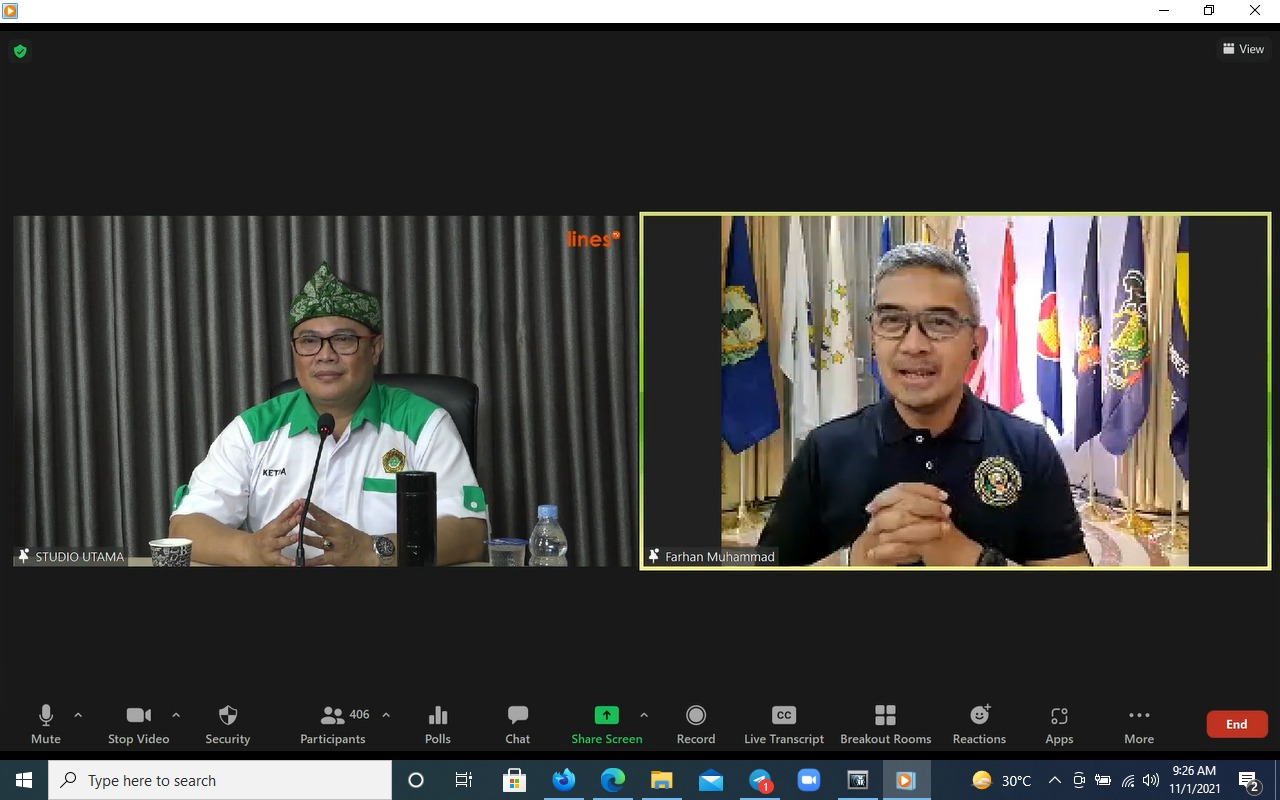Enable Live Transcript captions
Screen dimensions: 1280x800
click(784, 725)
